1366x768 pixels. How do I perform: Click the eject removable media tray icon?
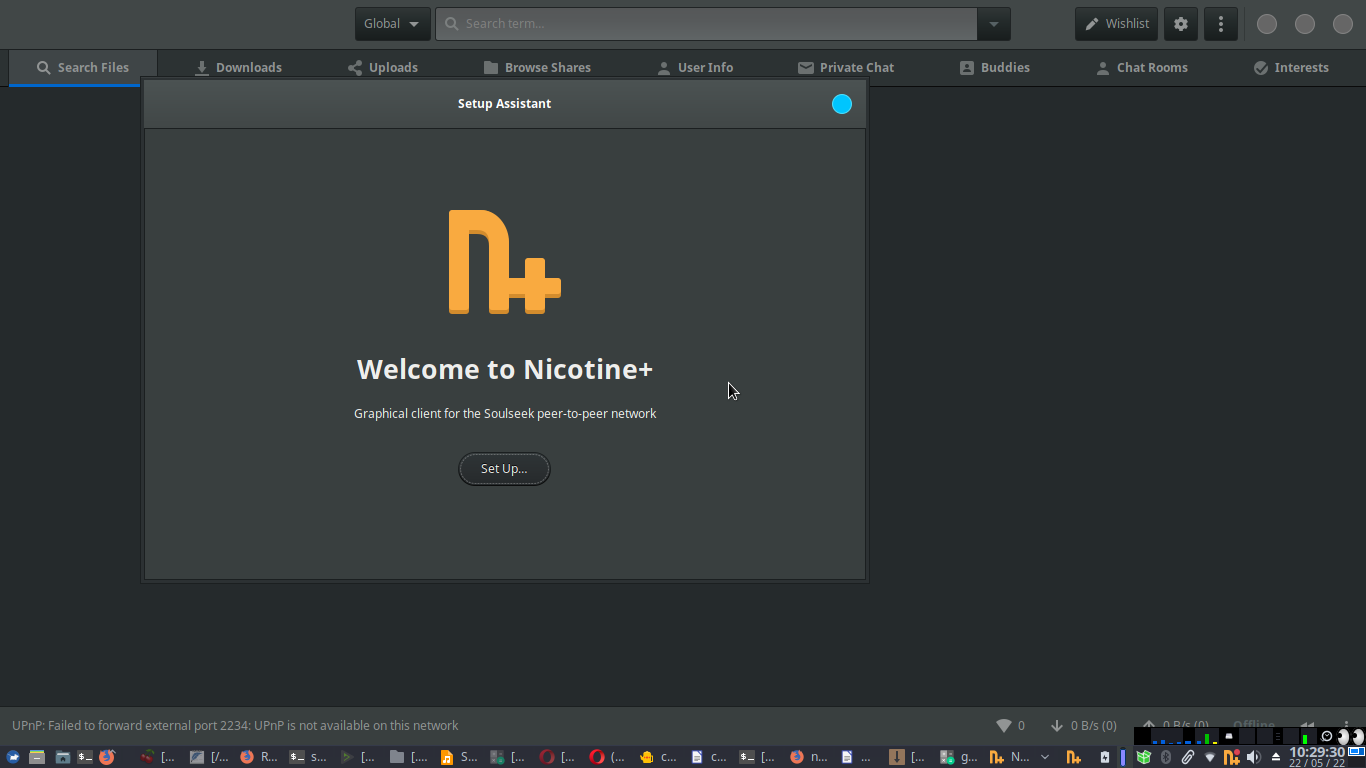1276,757
